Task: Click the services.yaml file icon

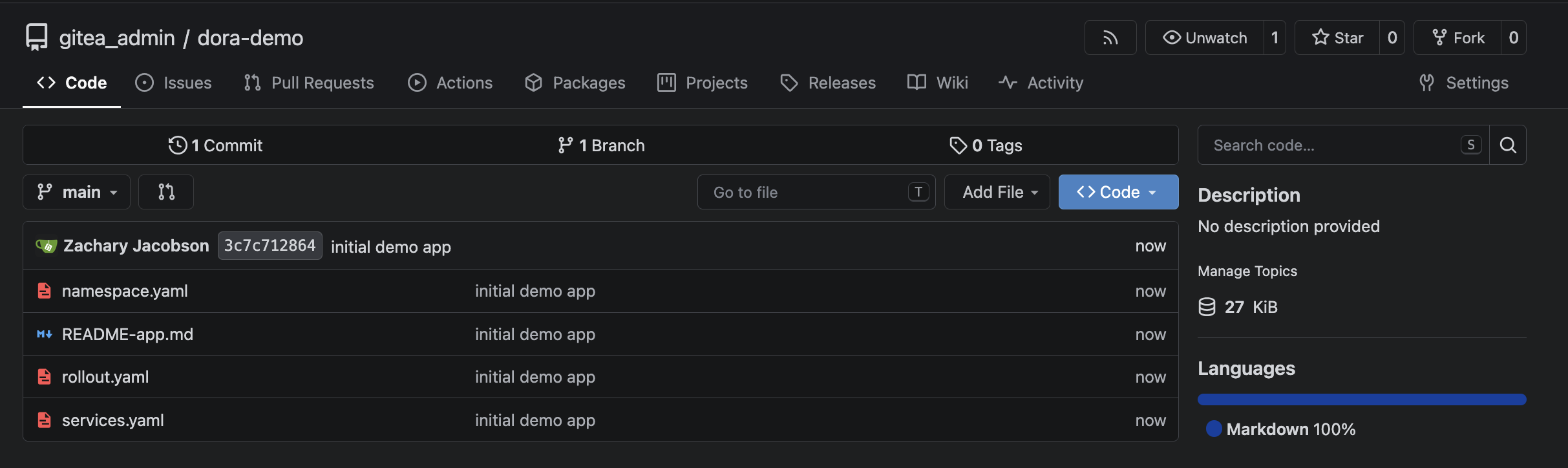Action: (44, 420)
